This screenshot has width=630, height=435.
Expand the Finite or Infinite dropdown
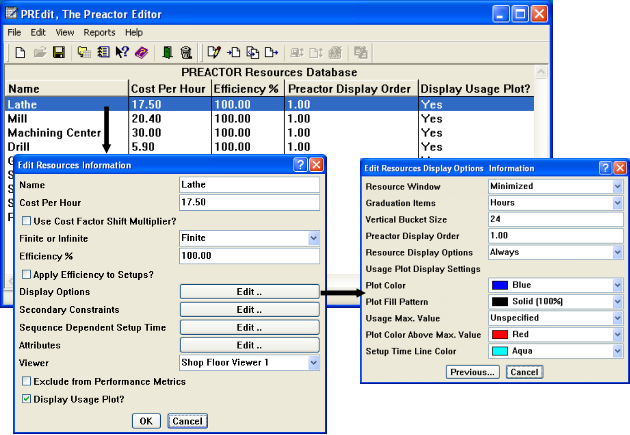[313, 238]
